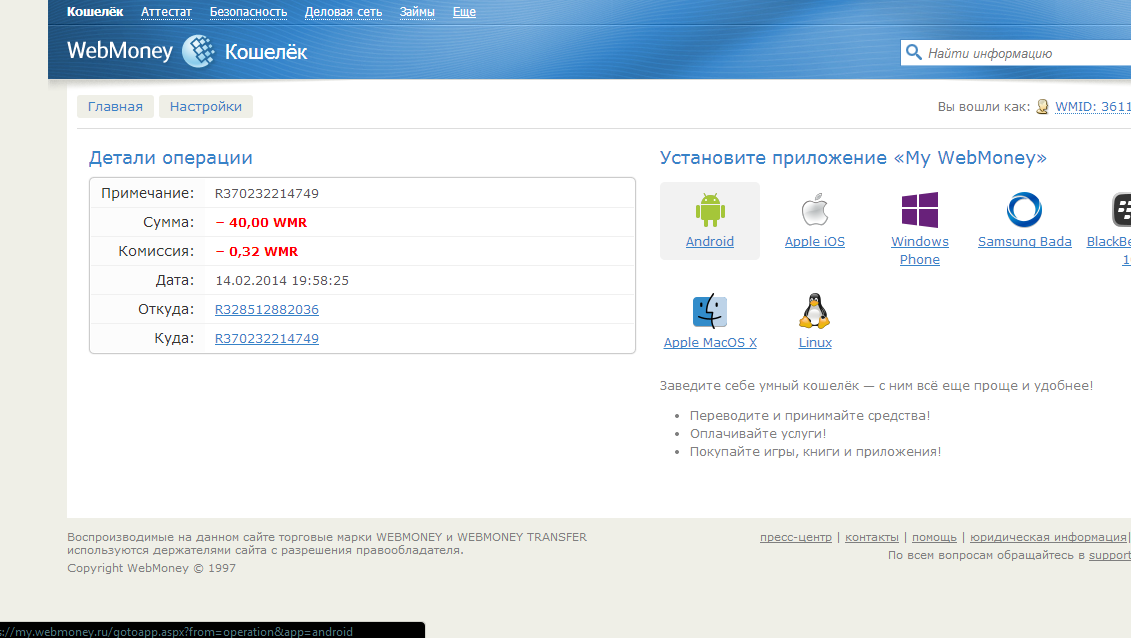The width and height of the screenshot is (1131, 638).
Task: Click the WebMoney globe logo
Action: 198,51
